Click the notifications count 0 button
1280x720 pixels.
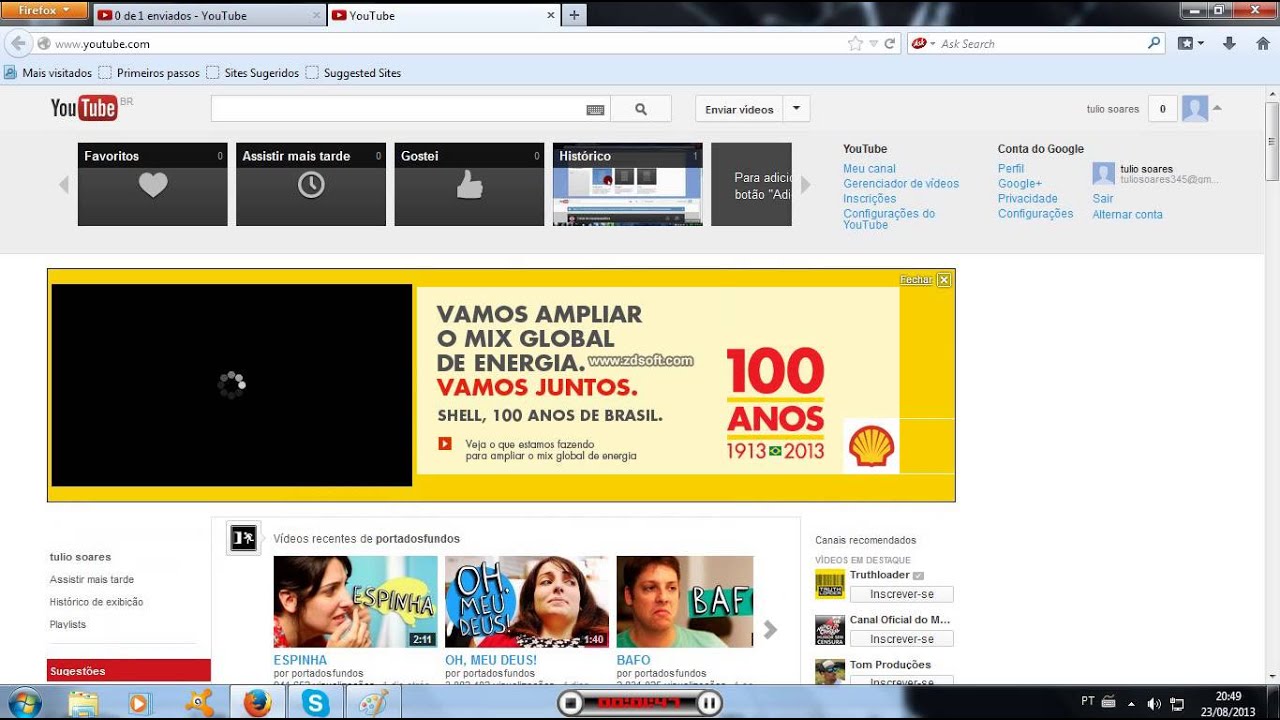(1162, 109)
